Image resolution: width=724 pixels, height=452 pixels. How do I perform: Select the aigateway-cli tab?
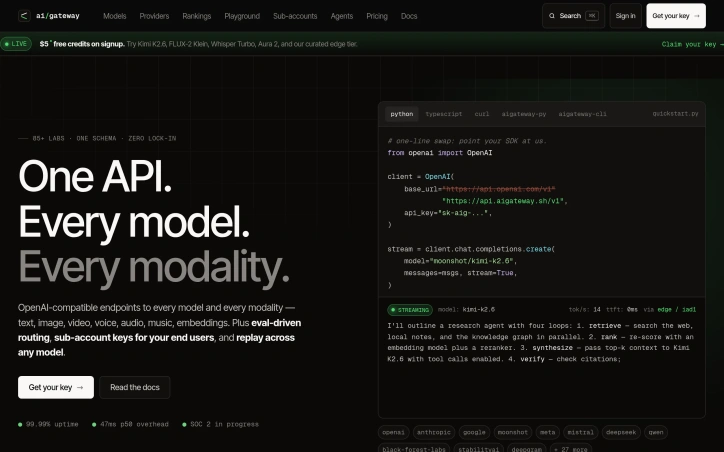pos(582,114)
